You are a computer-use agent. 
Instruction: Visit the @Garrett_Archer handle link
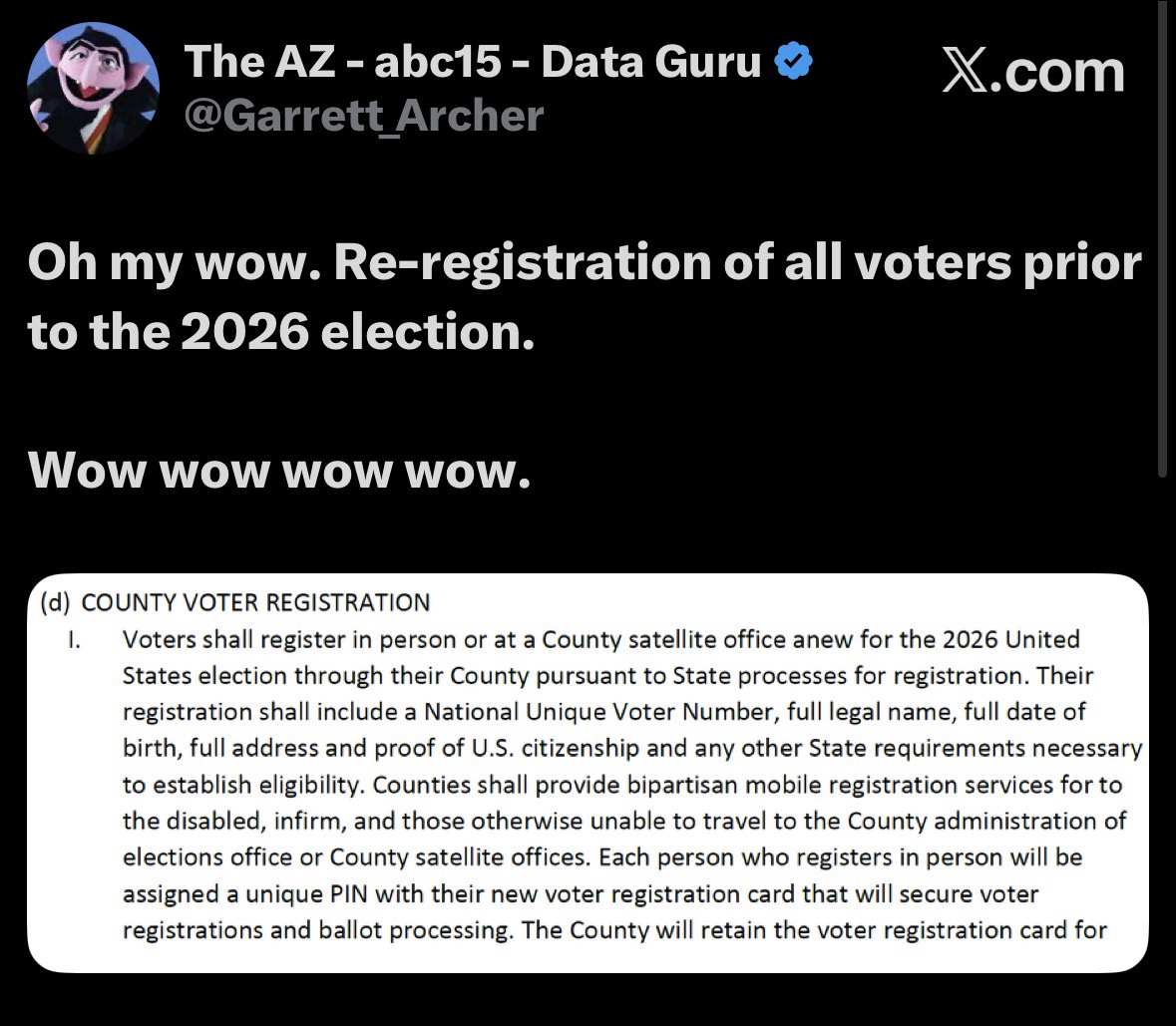pyautogui.click(x=364, y=115)
